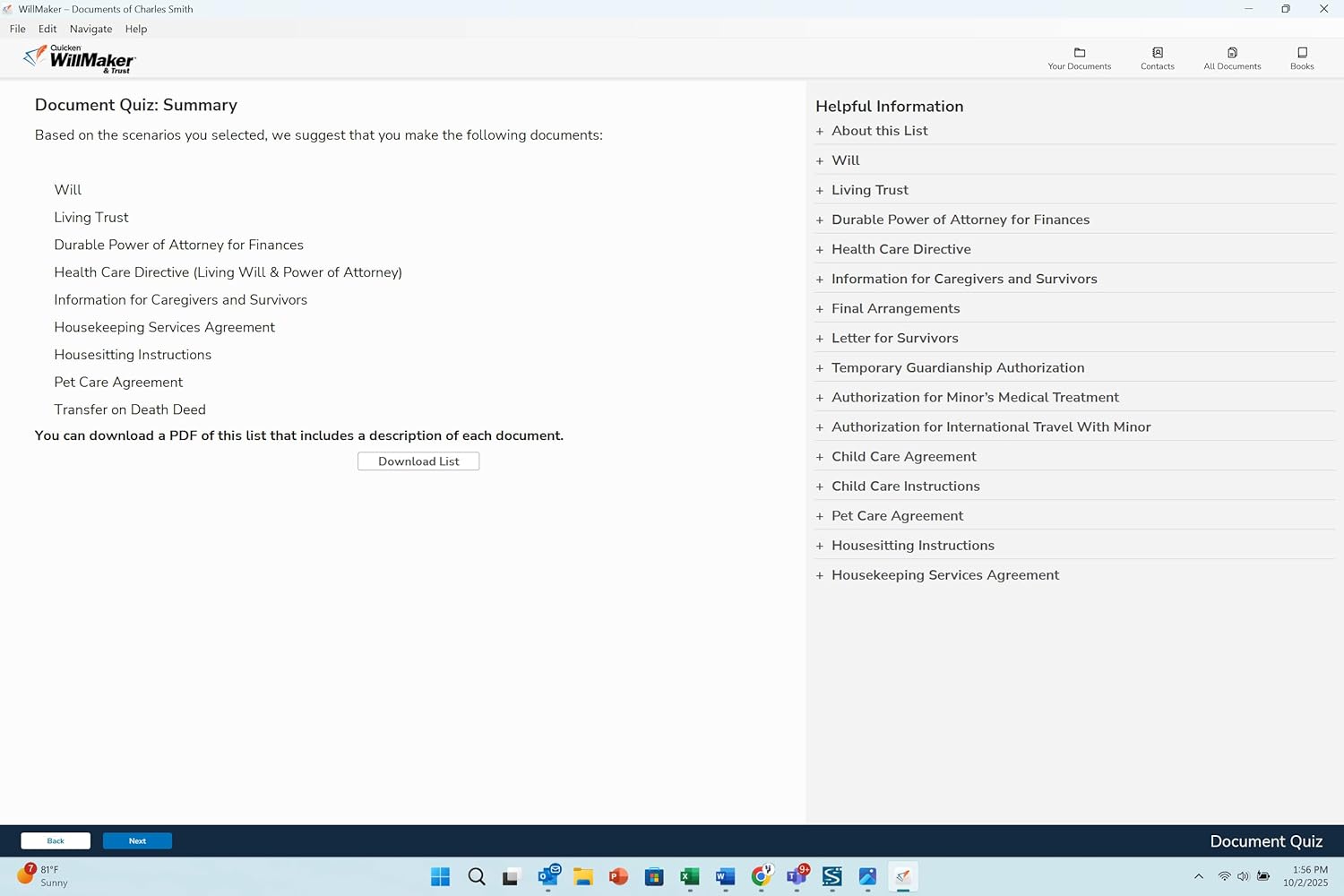1344x896 pixels.
Task: Open the File menu
Action: (x=17, y=28)
